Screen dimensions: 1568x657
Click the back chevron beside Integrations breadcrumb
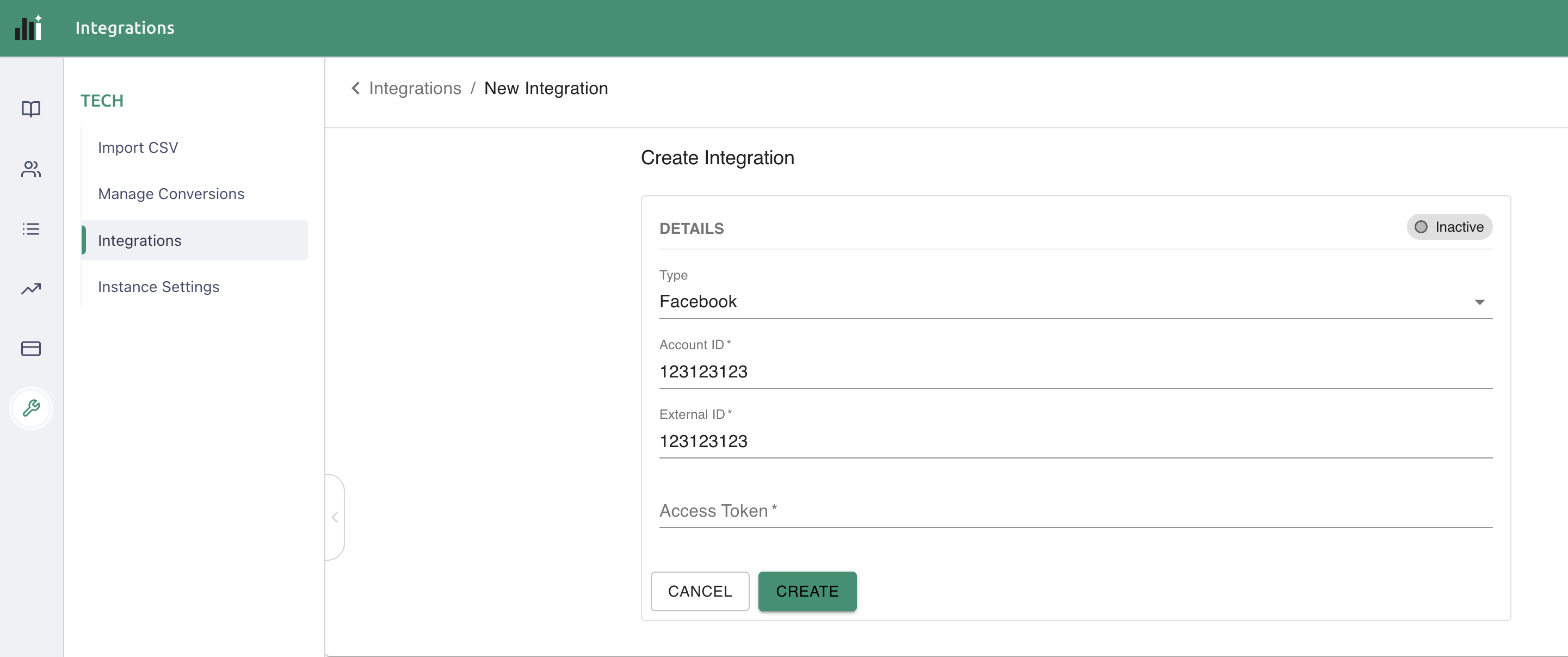[x=355, y=88]
